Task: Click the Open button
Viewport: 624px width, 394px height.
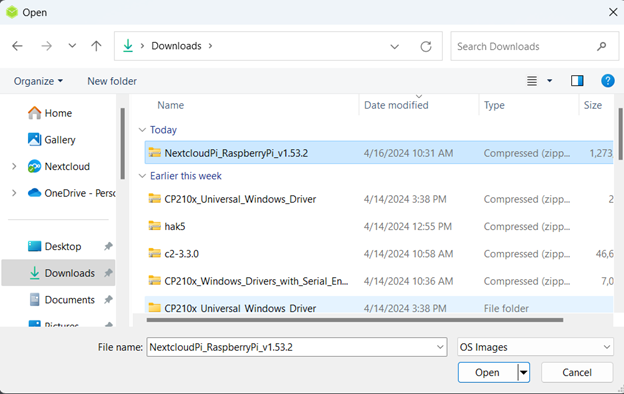Action: (488, 373)
